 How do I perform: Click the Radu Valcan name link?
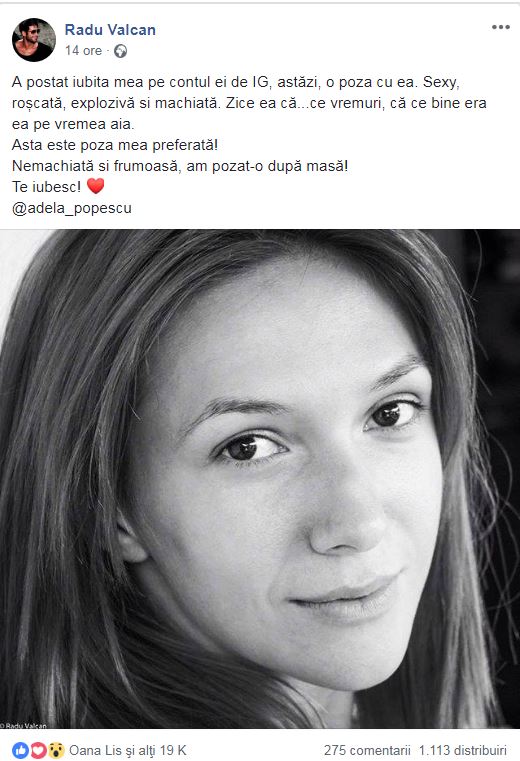click(x=110, y=30)
